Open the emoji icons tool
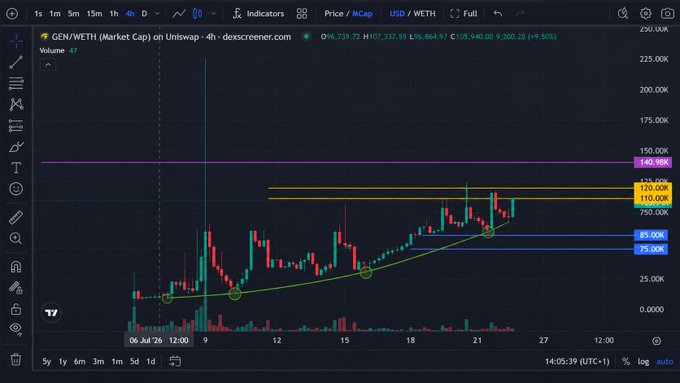Viewport: 680px width, 383px height. (x=16, y=189)
